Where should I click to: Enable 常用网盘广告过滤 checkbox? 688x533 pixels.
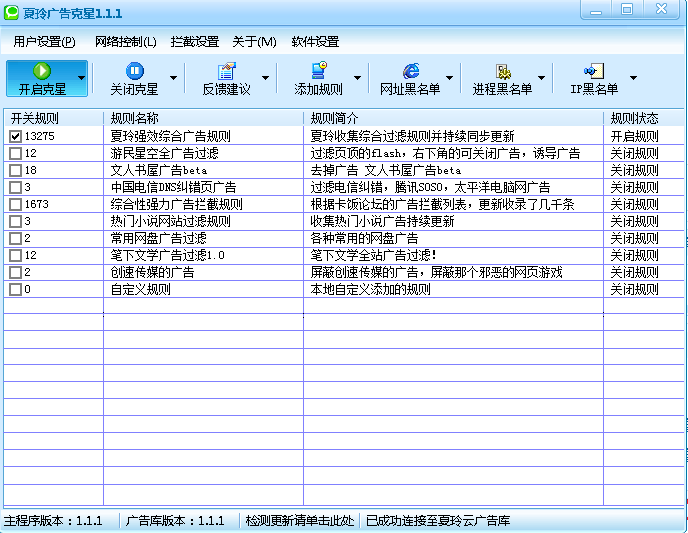click(15, 239)
